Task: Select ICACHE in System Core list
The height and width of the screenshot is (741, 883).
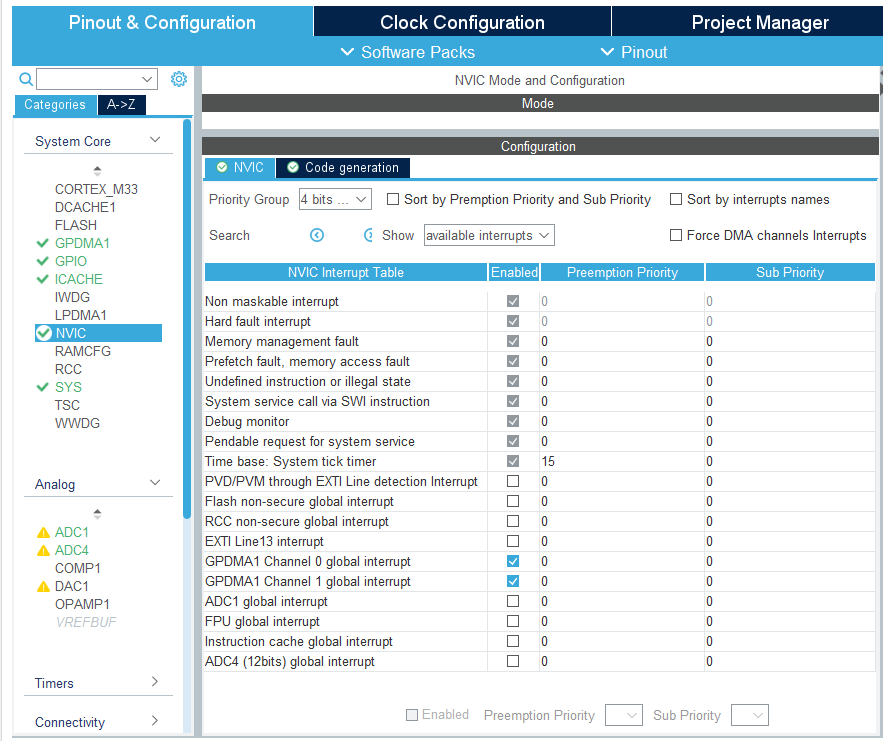Action: coord(78,279)
